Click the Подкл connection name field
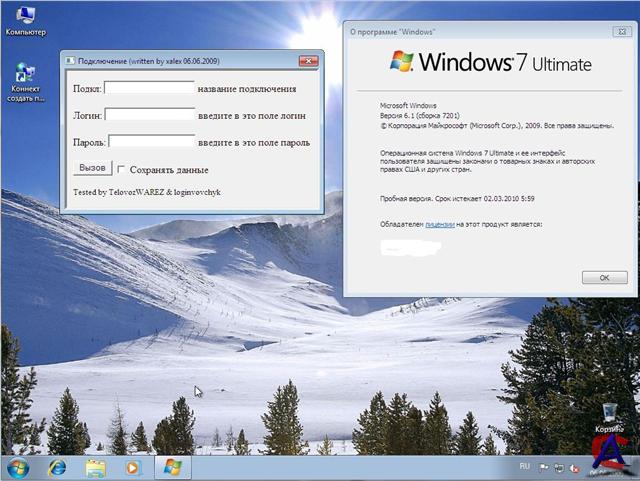This screenshot has height=481, width=640. (x=149, y=88)
